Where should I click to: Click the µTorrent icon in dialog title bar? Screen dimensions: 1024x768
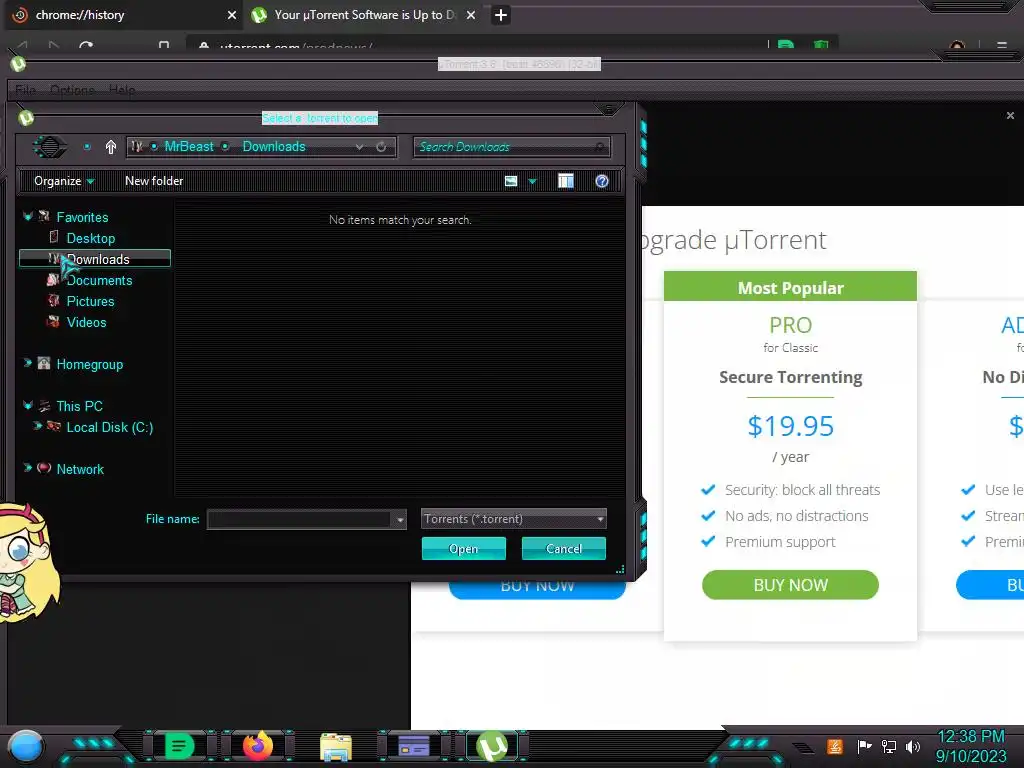[26, 118]
